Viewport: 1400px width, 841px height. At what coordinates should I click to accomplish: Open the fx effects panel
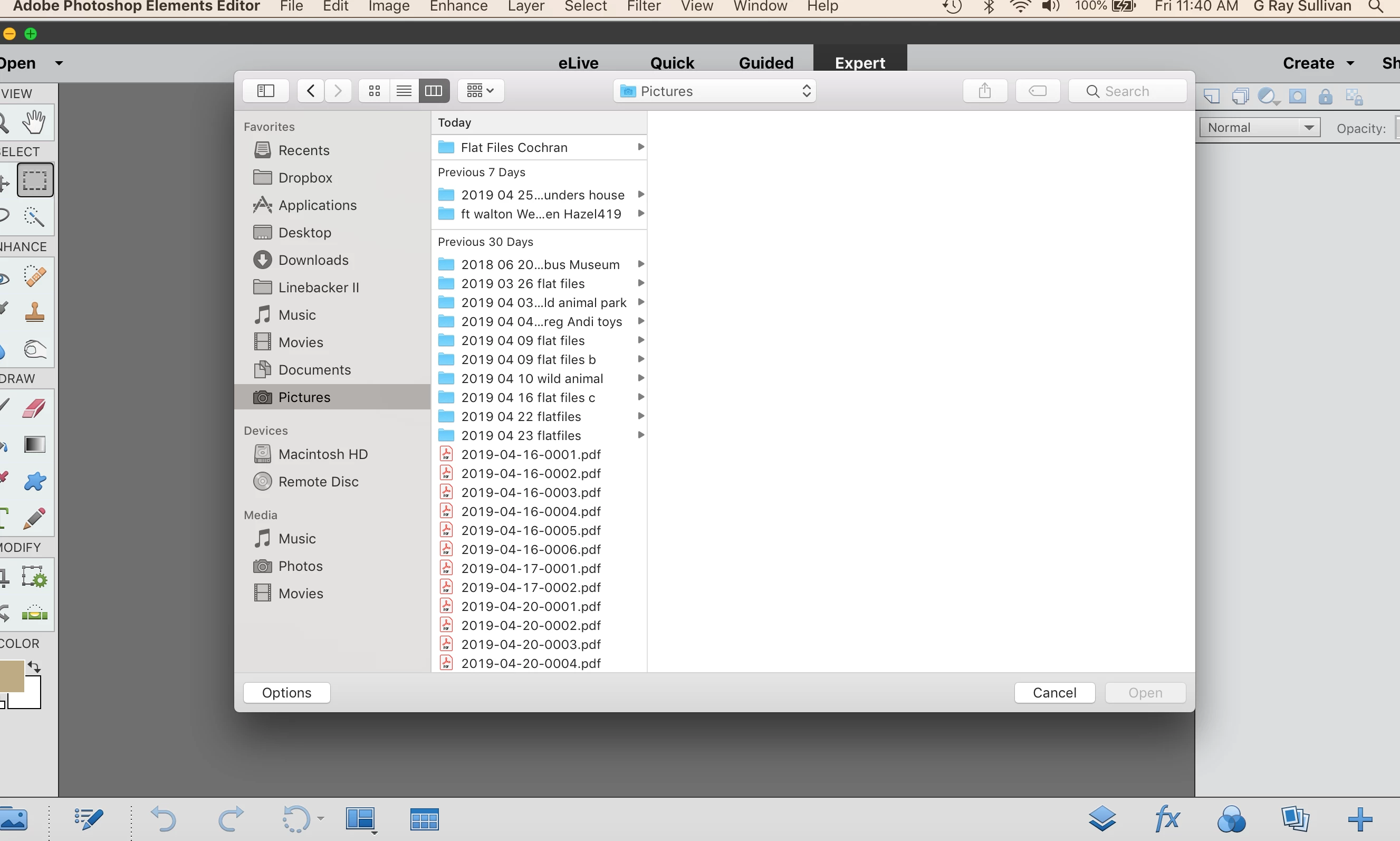click(1166, 818)
